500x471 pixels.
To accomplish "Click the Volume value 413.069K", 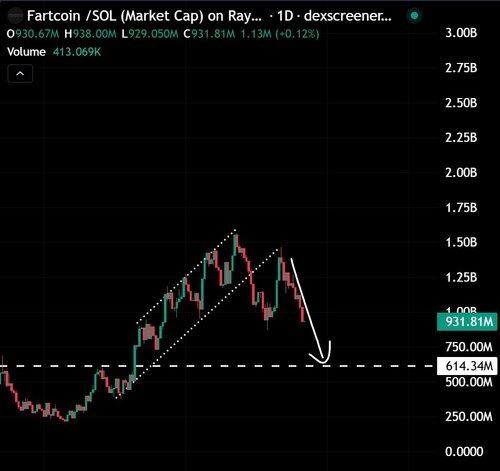I will (x=77, y=52).
